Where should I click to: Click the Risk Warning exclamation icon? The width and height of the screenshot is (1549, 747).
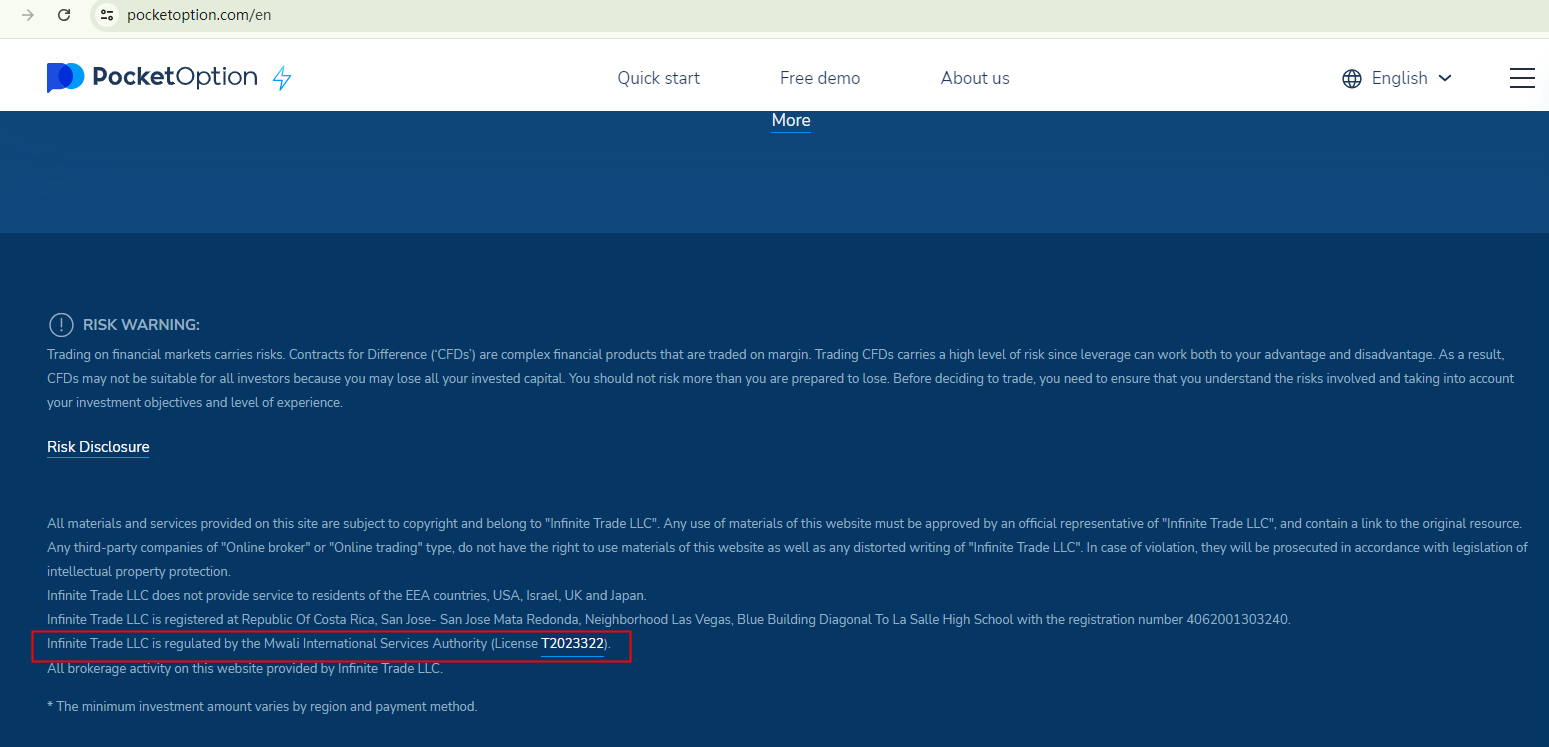(x=61, y=325)
